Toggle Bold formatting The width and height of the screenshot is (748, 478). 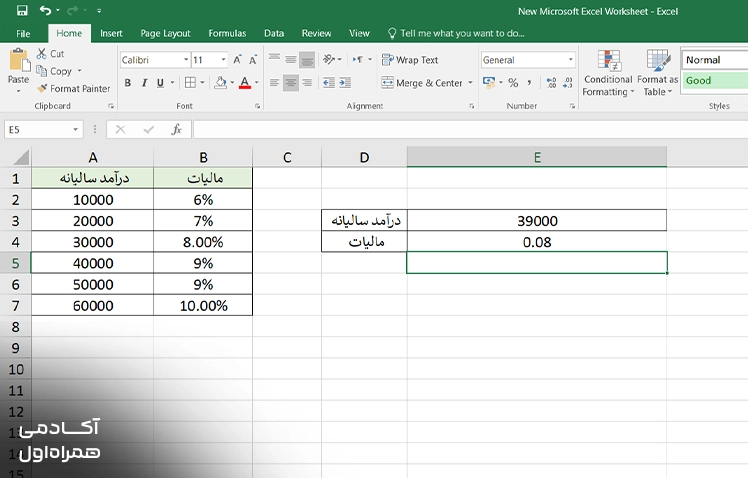click(128, 83)
